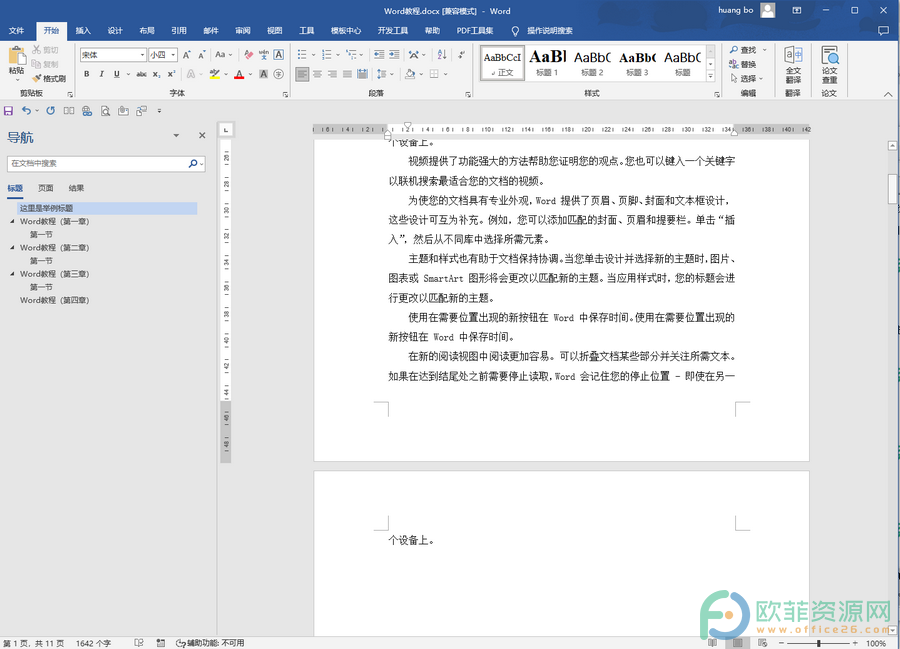
Task: Open the font size 小四 dropdown
Action: tap(173, 55)
